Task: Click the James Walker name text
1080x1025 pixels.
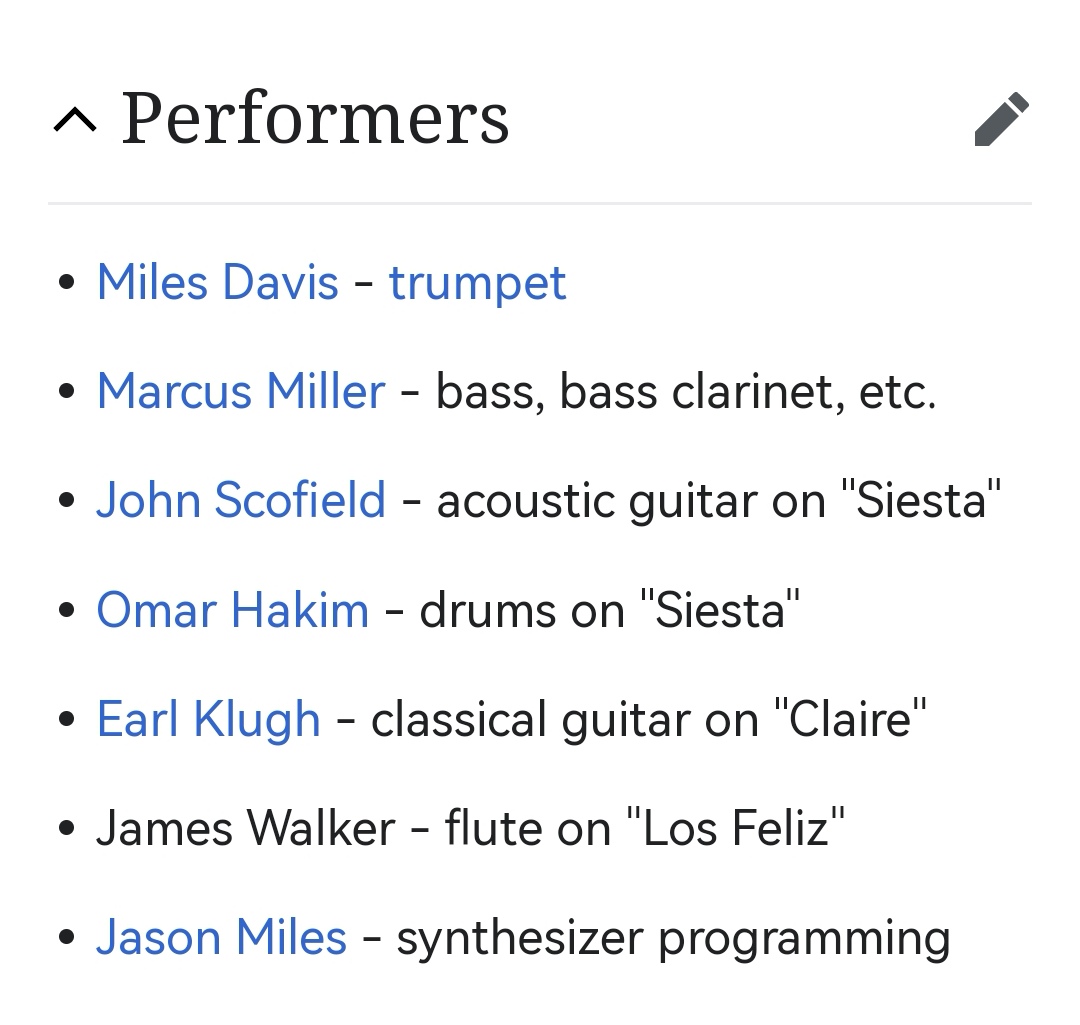Action: (245, 828)
